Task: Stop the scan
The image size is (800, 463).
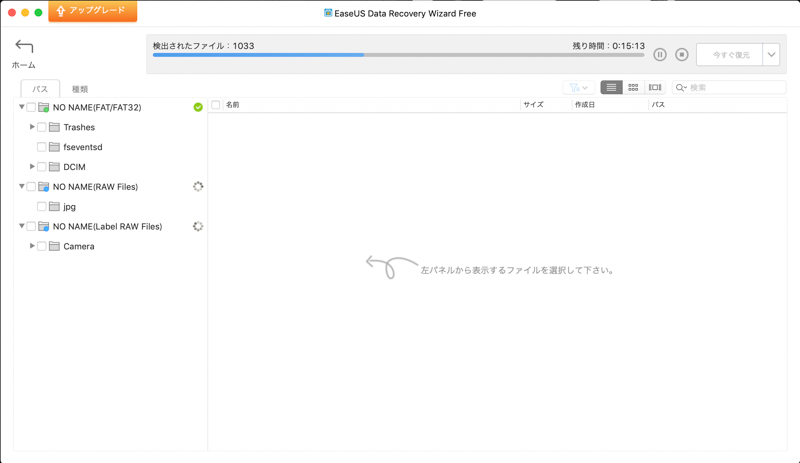Action: (x=682, y=55)
